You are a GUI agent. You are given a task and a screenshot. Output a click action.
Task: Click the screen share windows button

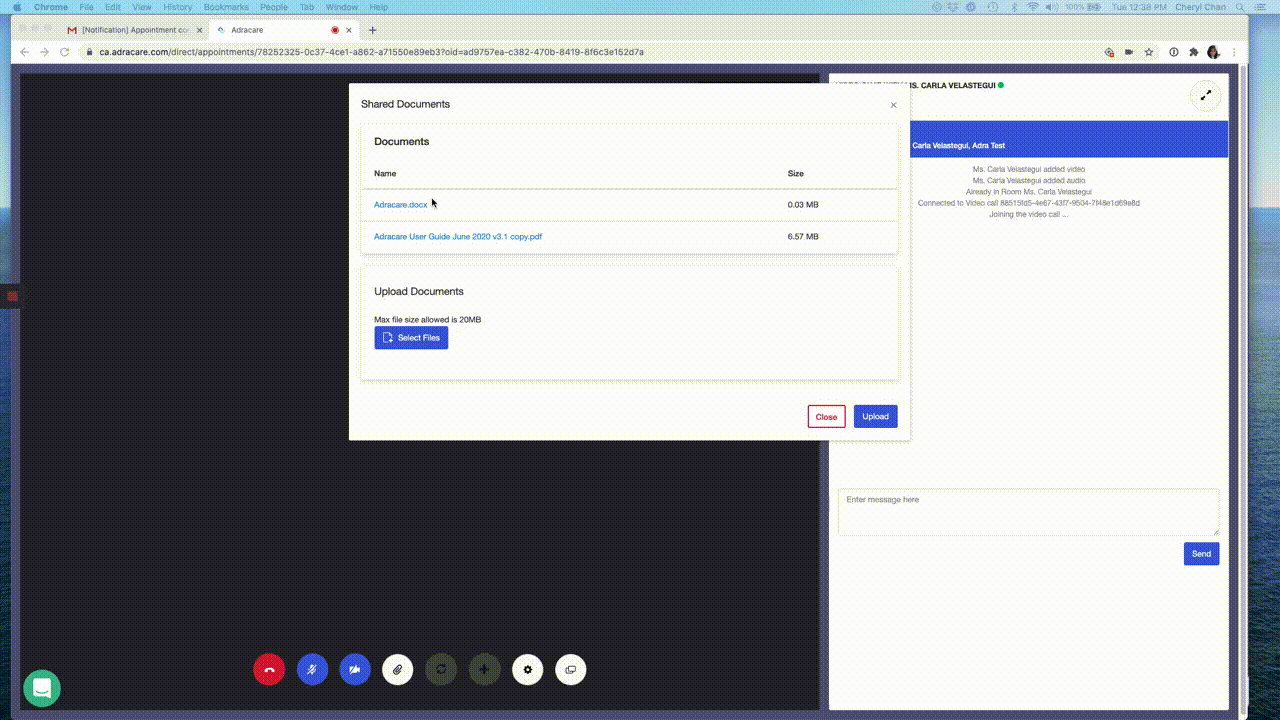(x=571, y=669)
